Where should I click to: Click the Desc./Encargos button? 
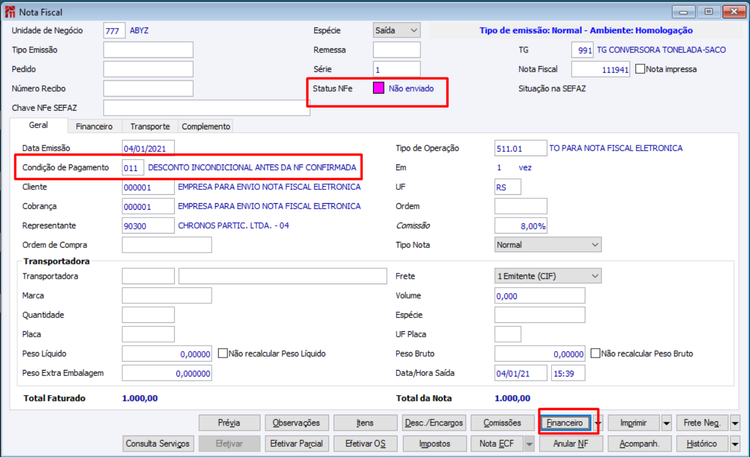434,423
